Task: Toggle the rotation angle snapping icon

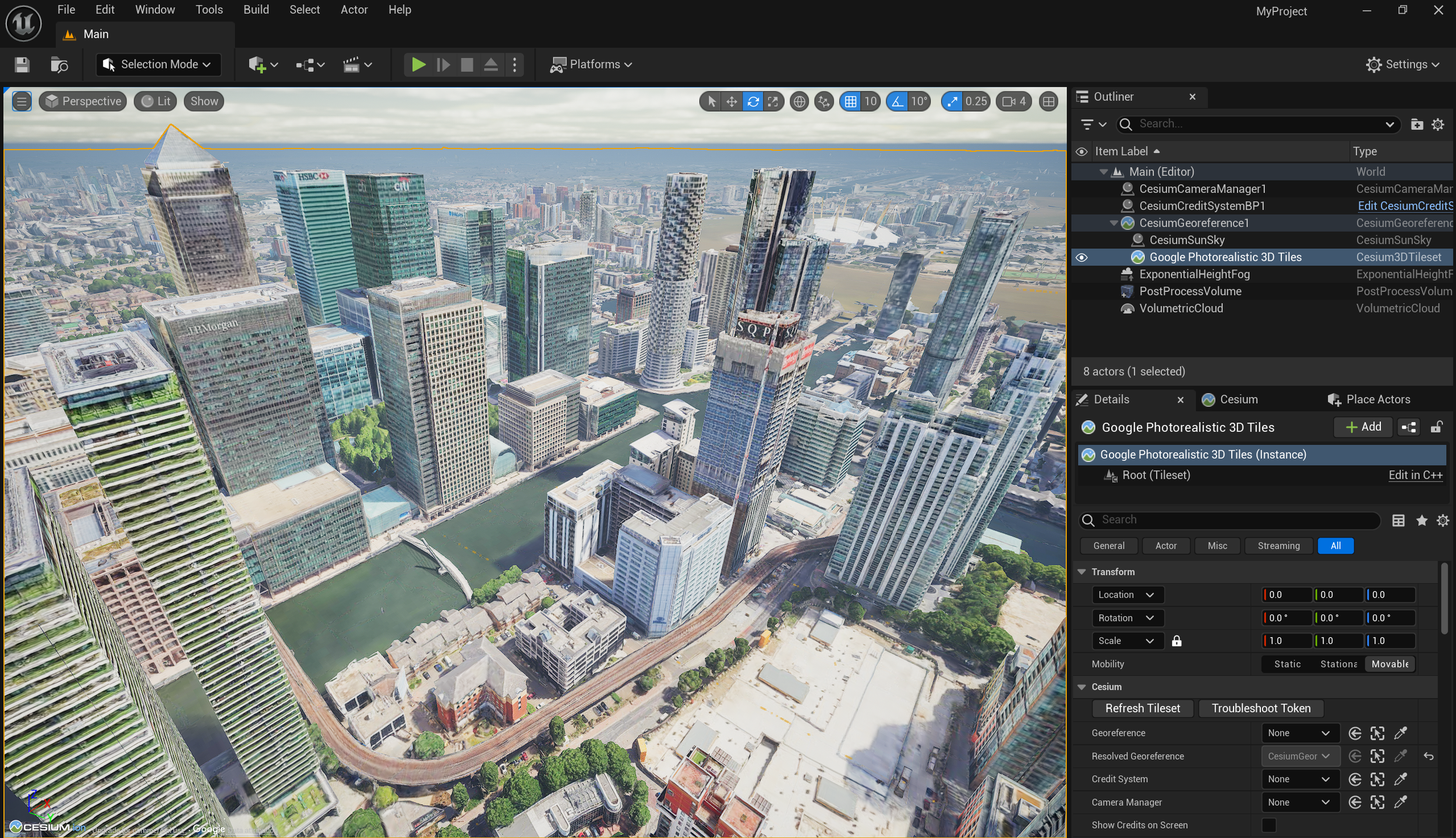Action: 897,102
